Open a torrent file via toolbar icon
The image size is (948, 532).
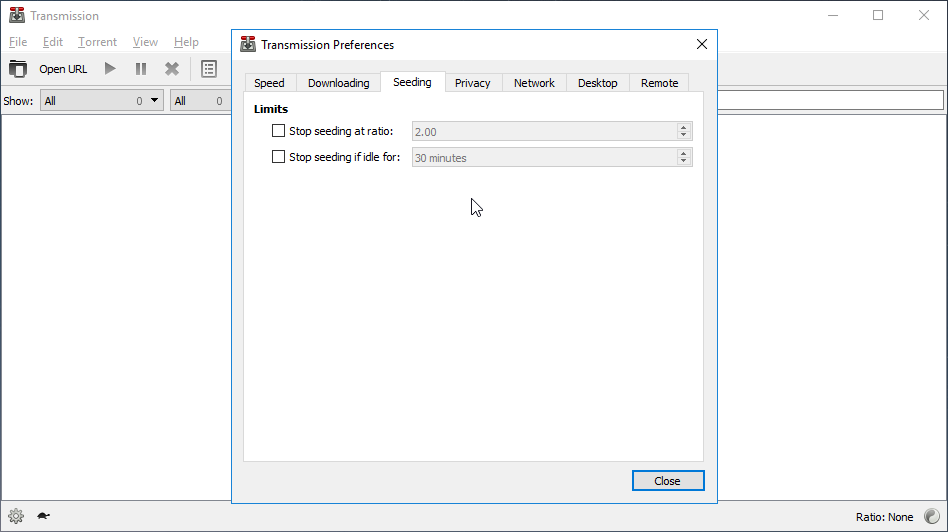coord(18,69)
